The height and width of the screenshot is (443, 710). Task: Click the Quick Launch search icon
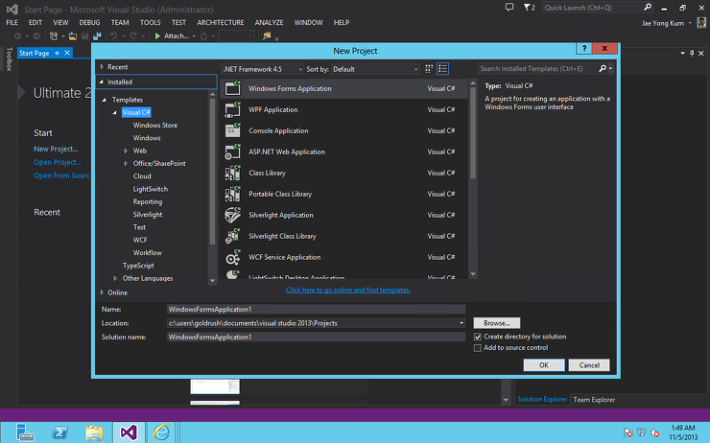648,7
